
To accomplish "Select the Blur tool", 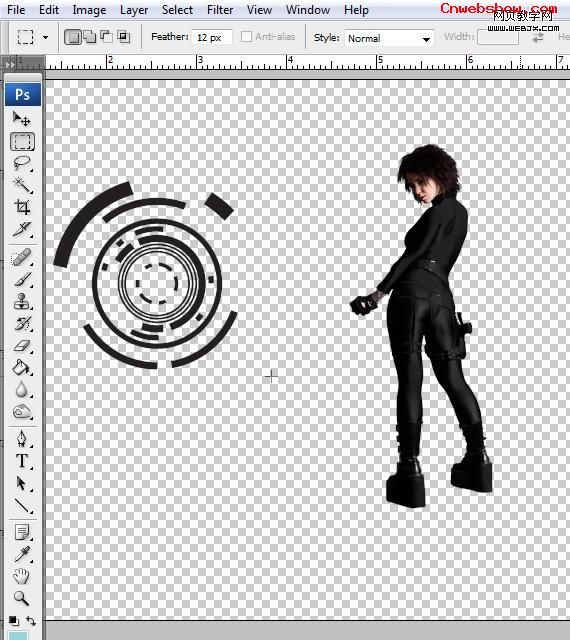I will pyautogui.click(x=22, y=389).
